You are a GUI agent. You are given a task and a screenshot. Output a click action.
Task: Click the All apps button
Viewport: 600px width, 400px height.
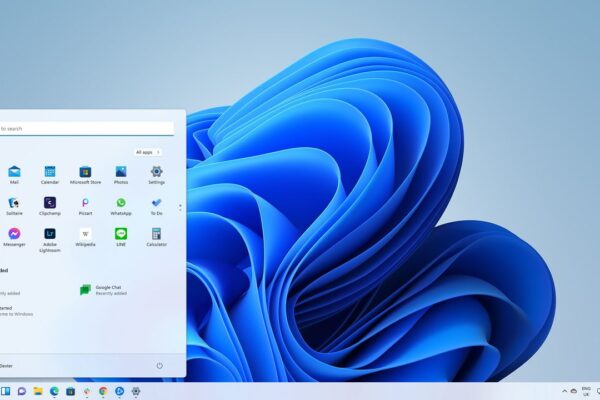point(148,152)
